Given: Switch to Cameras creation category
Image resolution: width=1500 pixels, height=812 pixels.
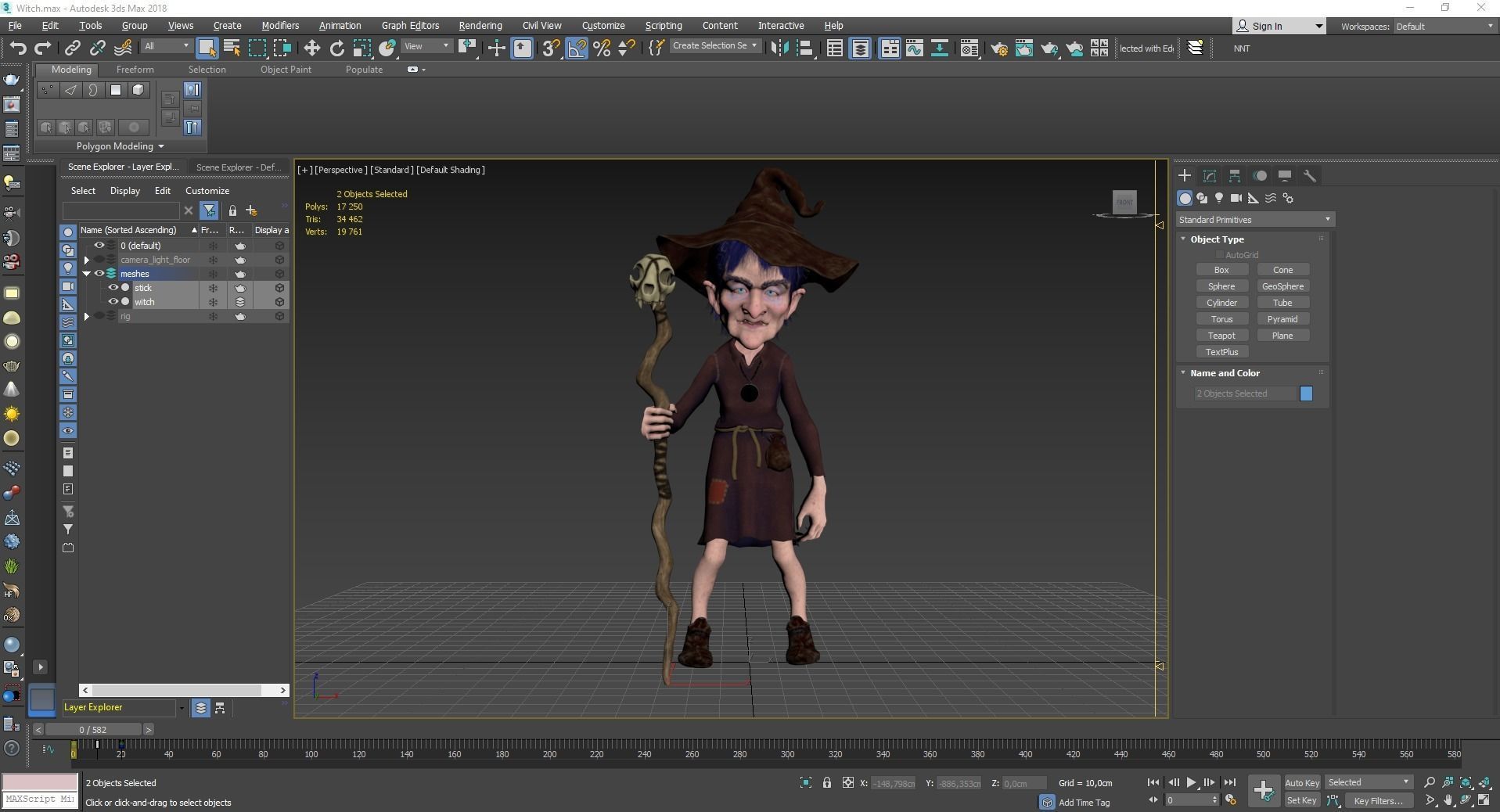Looking at the screenshot, I should tap(1236, 199).
